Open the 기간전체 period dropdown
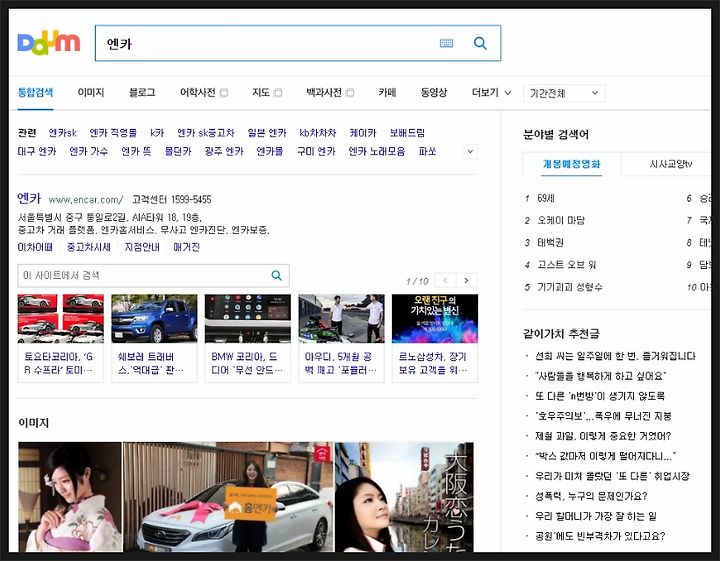 click(x=564, y=93)
